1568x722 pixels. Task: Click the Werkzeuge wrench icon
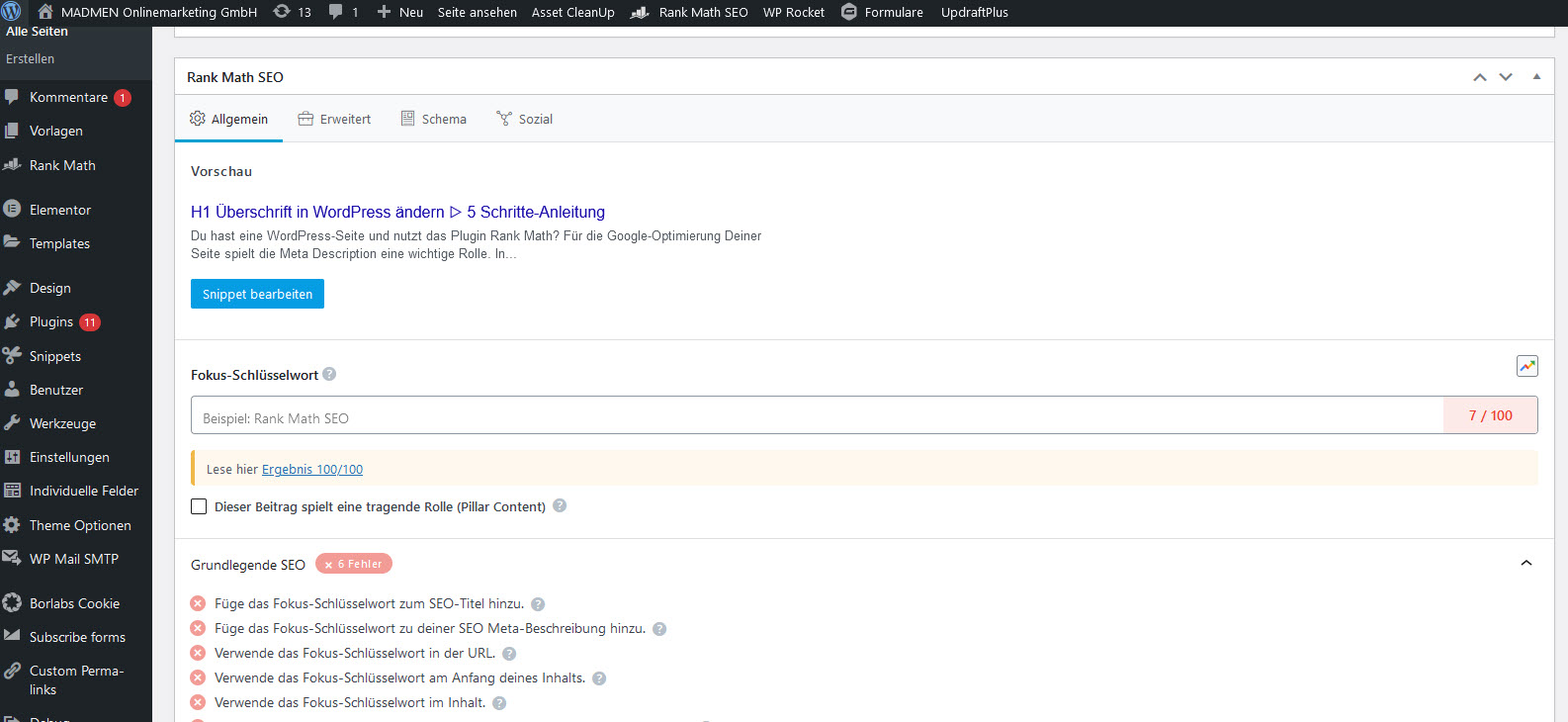point(12,422)
